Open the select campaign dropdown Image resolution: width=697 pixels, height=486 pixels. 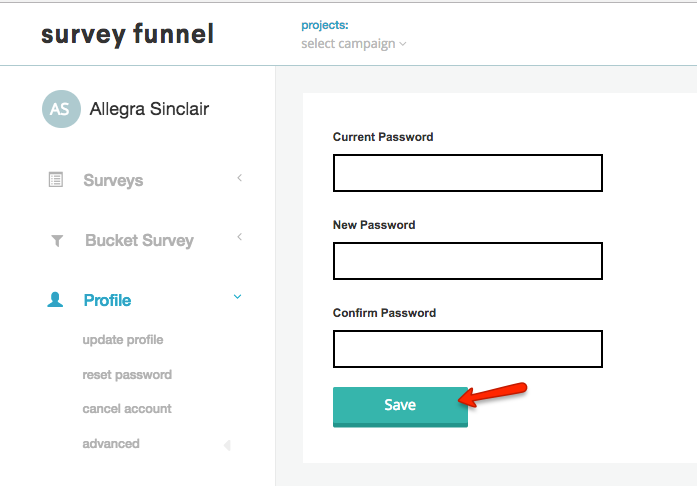[354, 43]
